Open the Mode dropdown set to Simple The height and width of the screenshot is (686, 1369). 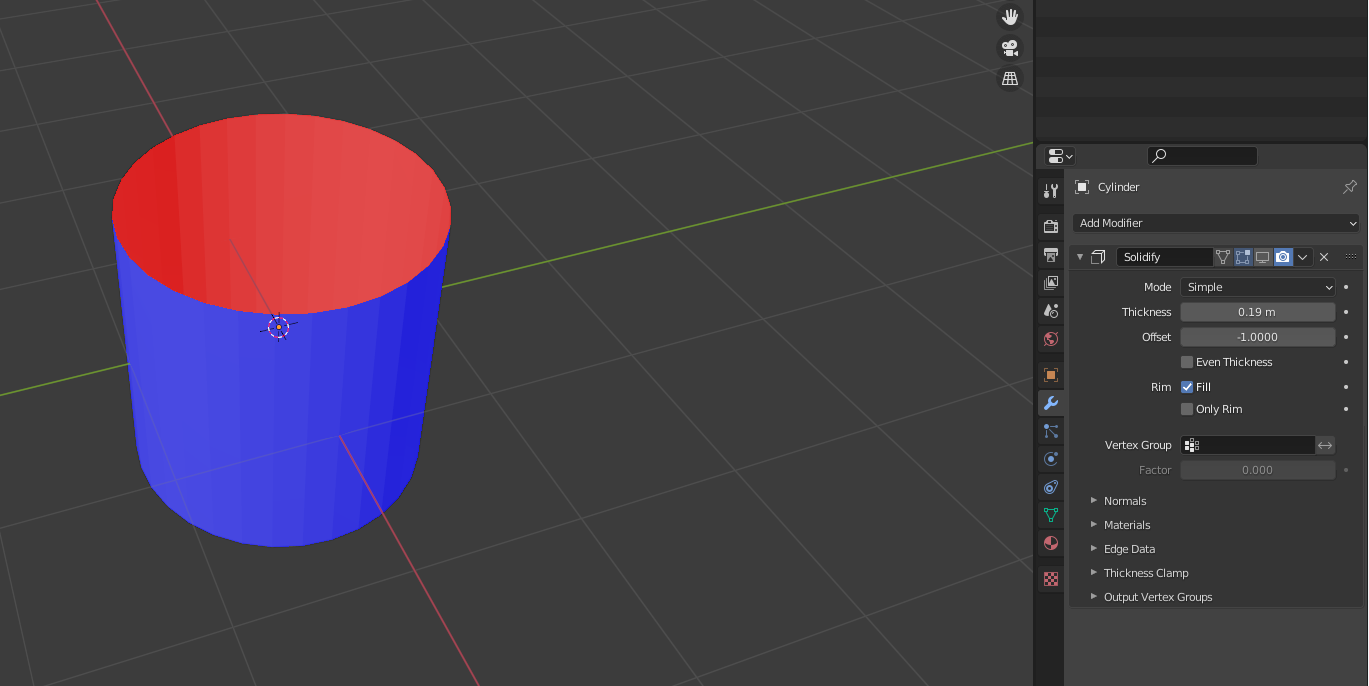[1258, 287]
